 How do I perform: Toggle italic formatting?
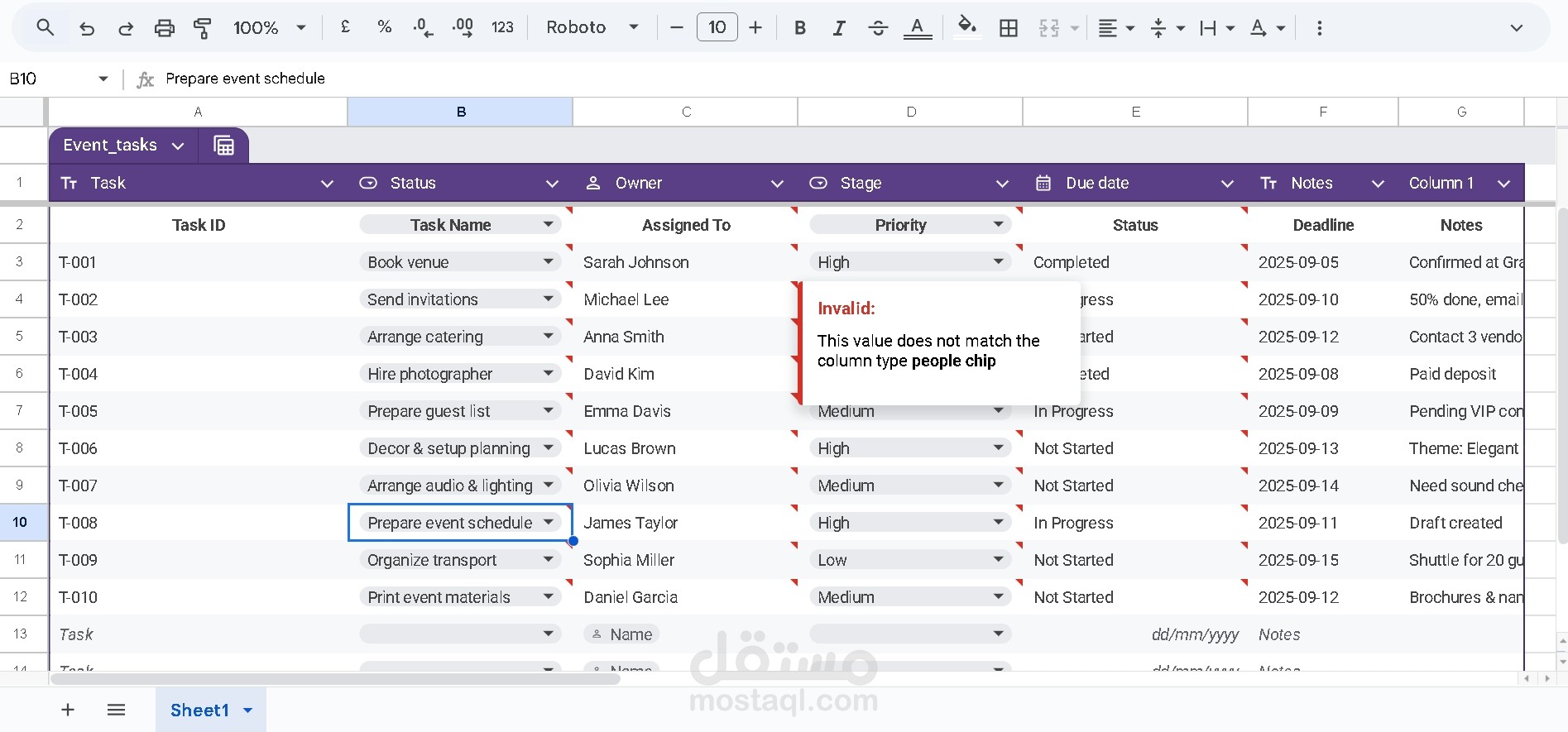[x=839, y=27]
